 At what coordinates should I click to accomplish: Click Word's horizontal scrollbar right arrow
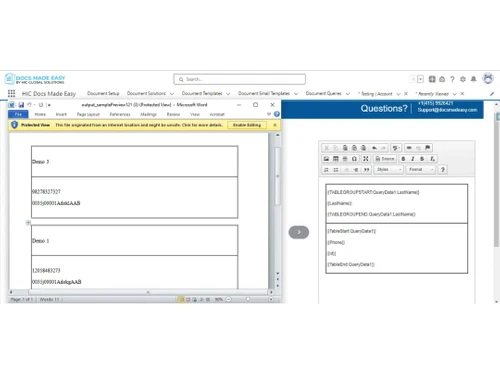271,292
